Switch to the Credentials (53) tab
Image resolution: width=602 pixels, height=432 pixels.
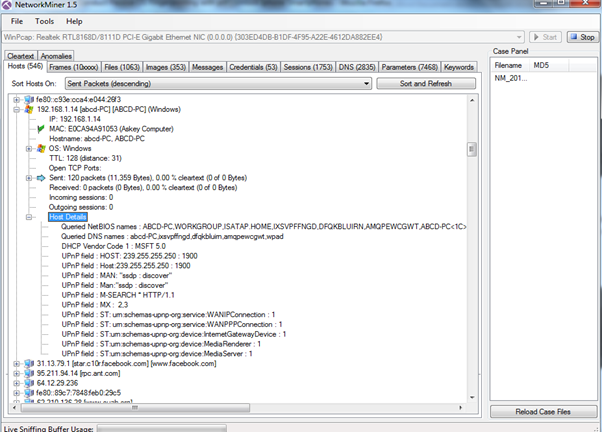tap(253, 67)
